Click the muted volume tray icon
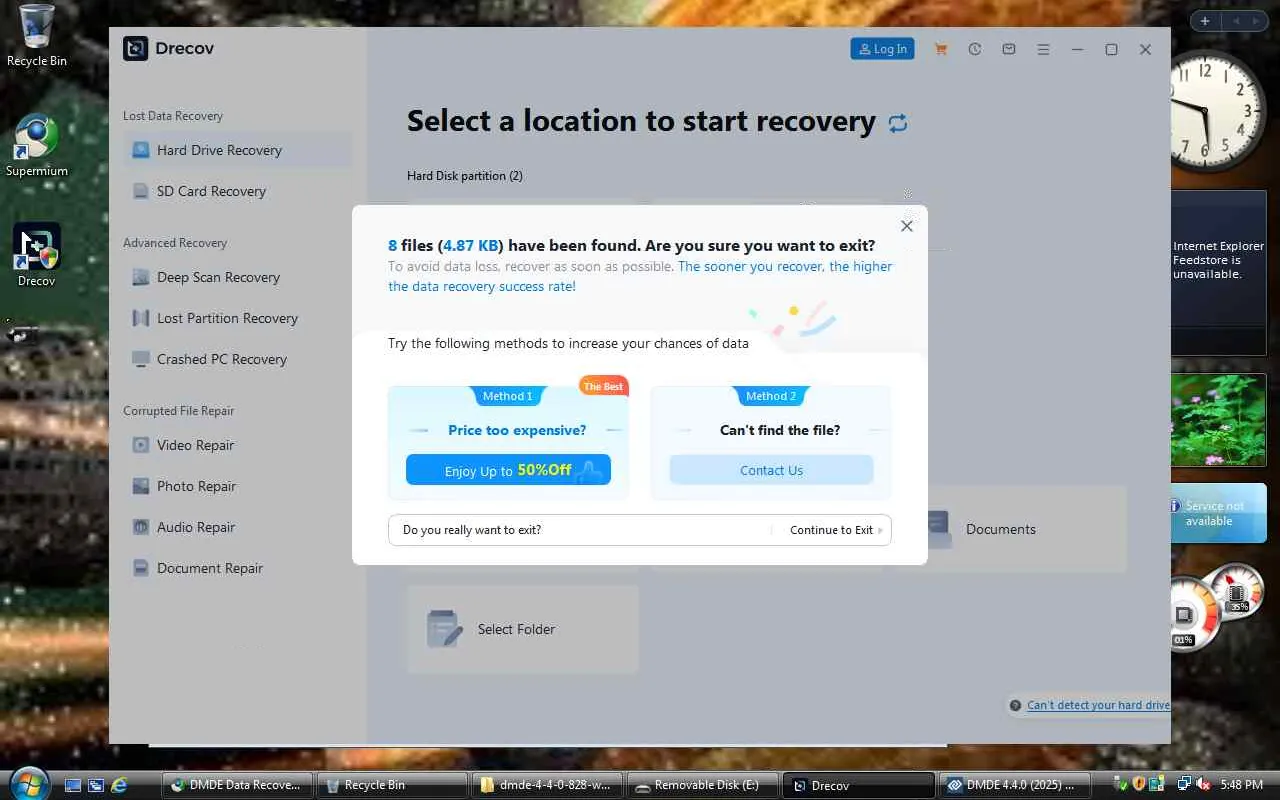This screenshot has height=800, width=1280. pos(1204,785)
